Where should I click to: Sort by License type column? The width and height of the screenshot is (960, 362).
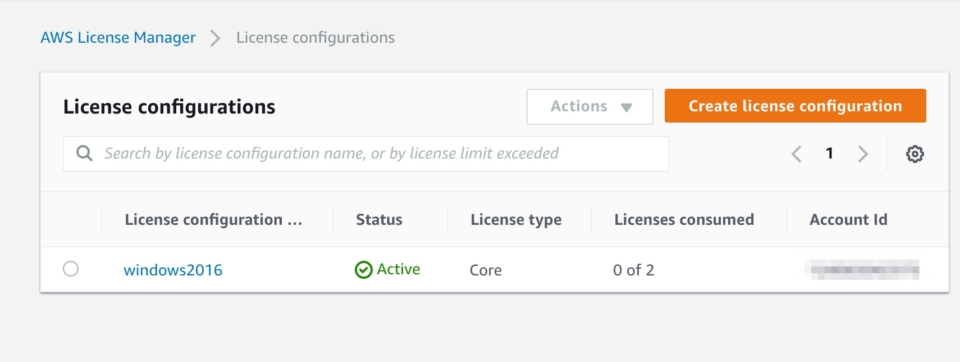(516, 220)
